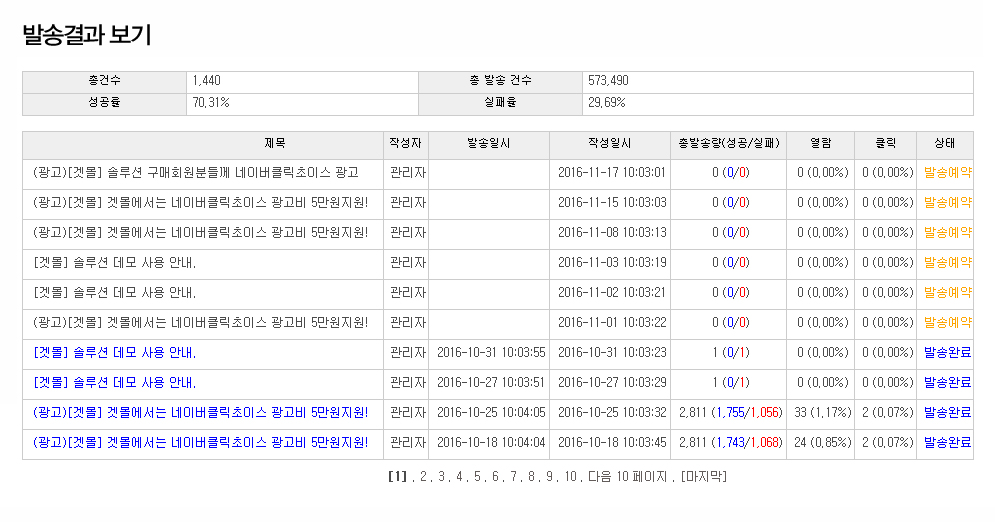Jump to last page via '[마지막]'

pos(703,476)
